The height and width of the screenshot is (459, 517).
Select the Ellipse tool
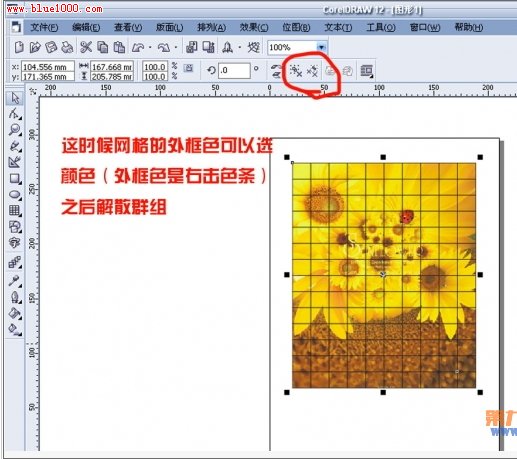pos(15,195)
